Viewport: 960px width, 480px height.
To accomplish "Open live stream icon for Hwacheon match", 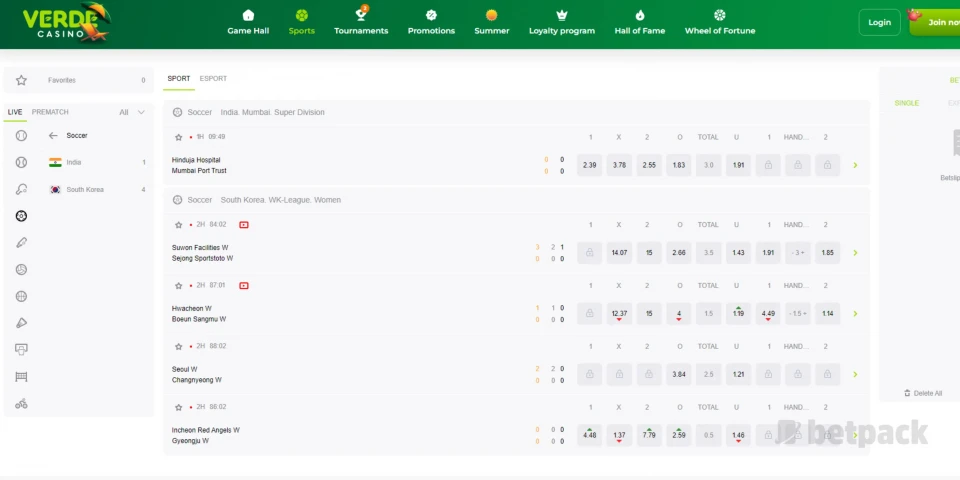I will (x=244, y=286).
